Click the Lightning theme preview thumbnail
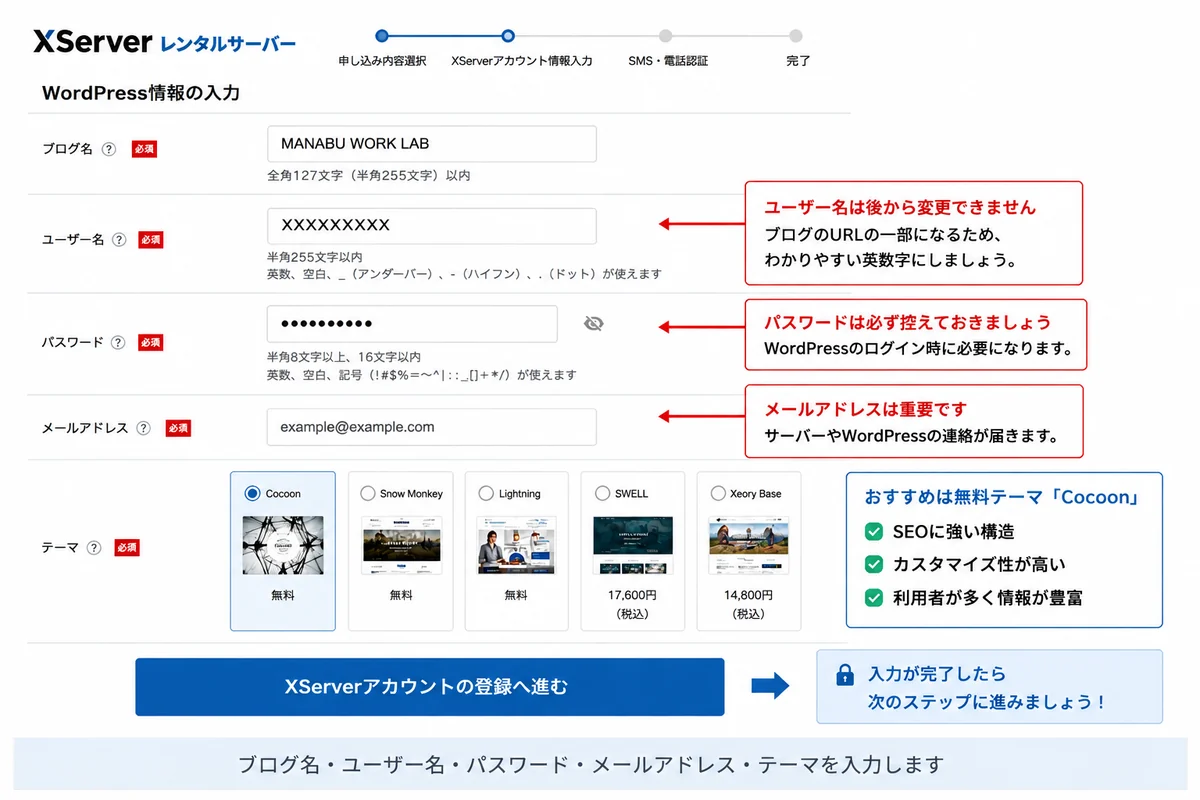 point(516,545)
